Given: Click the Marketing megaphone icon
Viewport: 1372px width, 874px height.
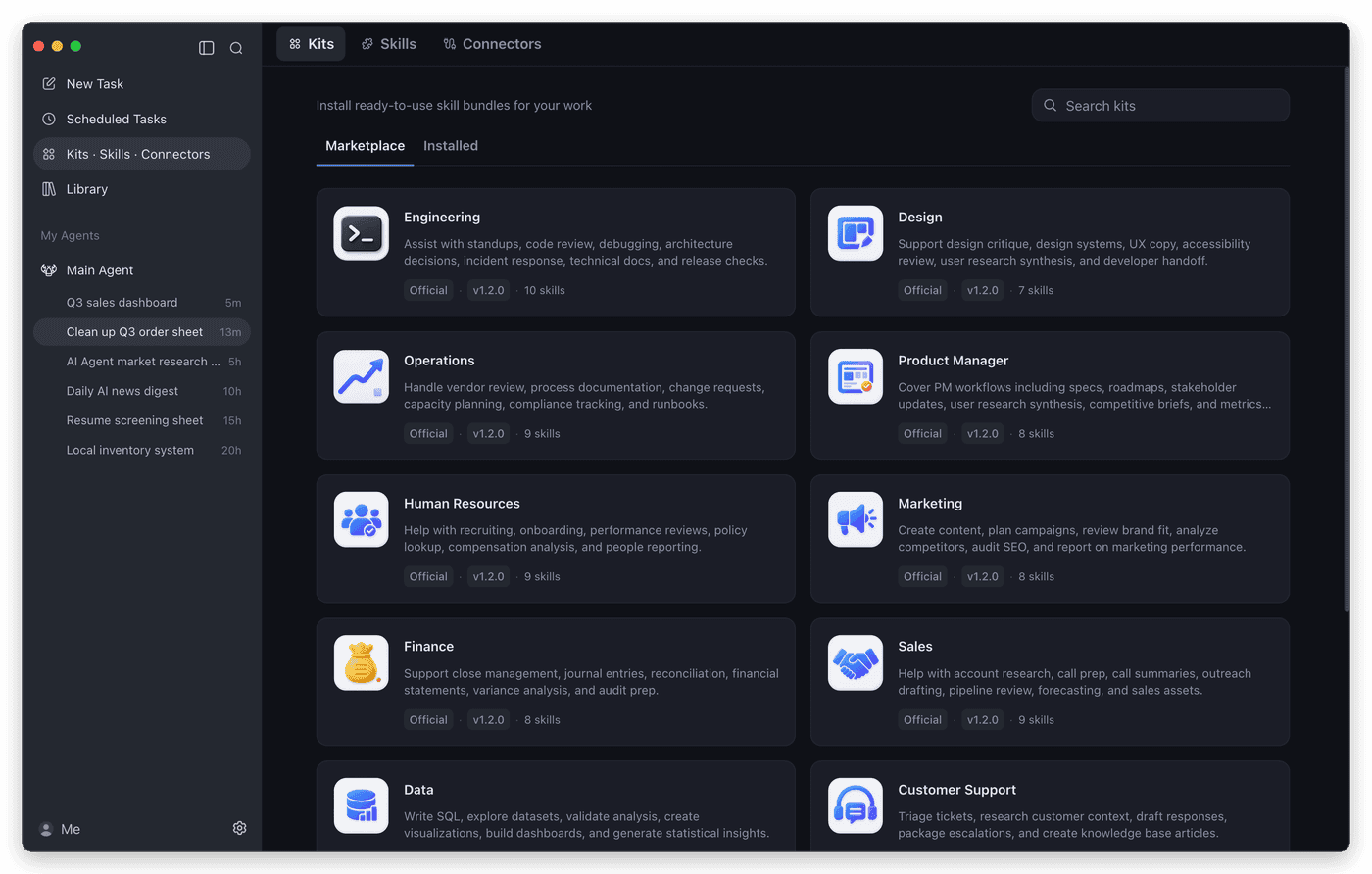Looking at the screenshot, I should pos(856,519).
